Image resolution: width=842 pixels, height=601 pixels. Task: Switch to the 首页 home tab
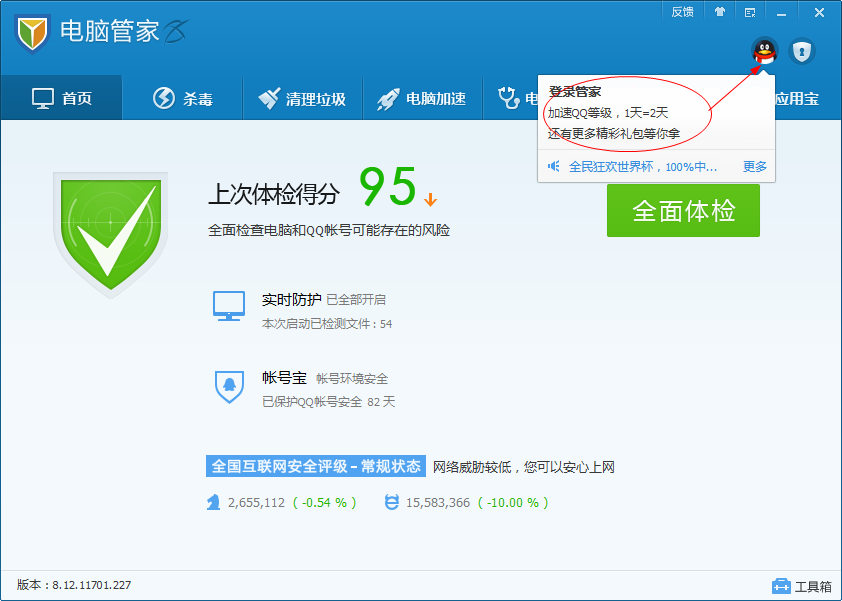(x=61, y=97)
